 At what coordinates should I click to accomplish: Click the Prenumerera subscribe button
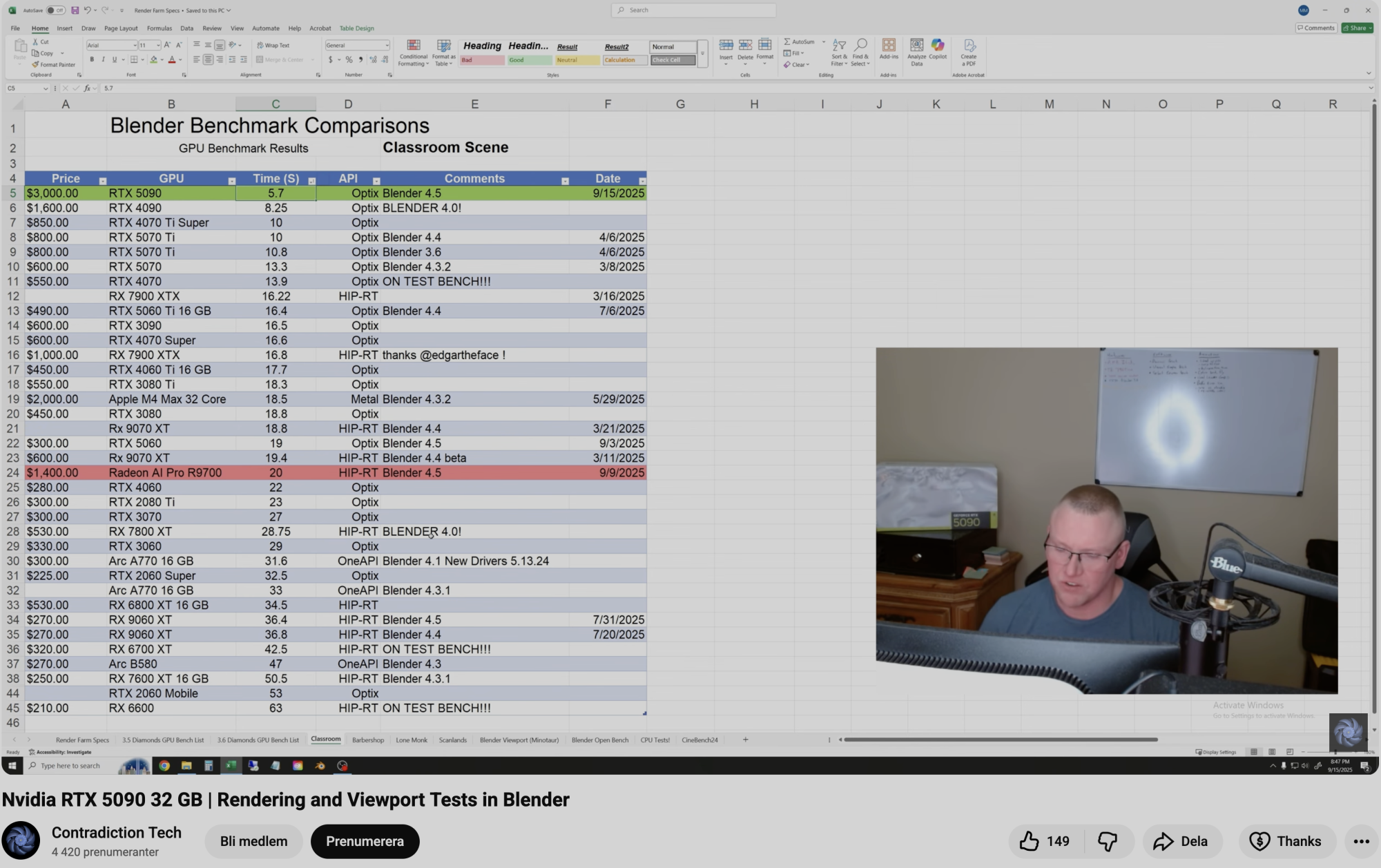365,841
